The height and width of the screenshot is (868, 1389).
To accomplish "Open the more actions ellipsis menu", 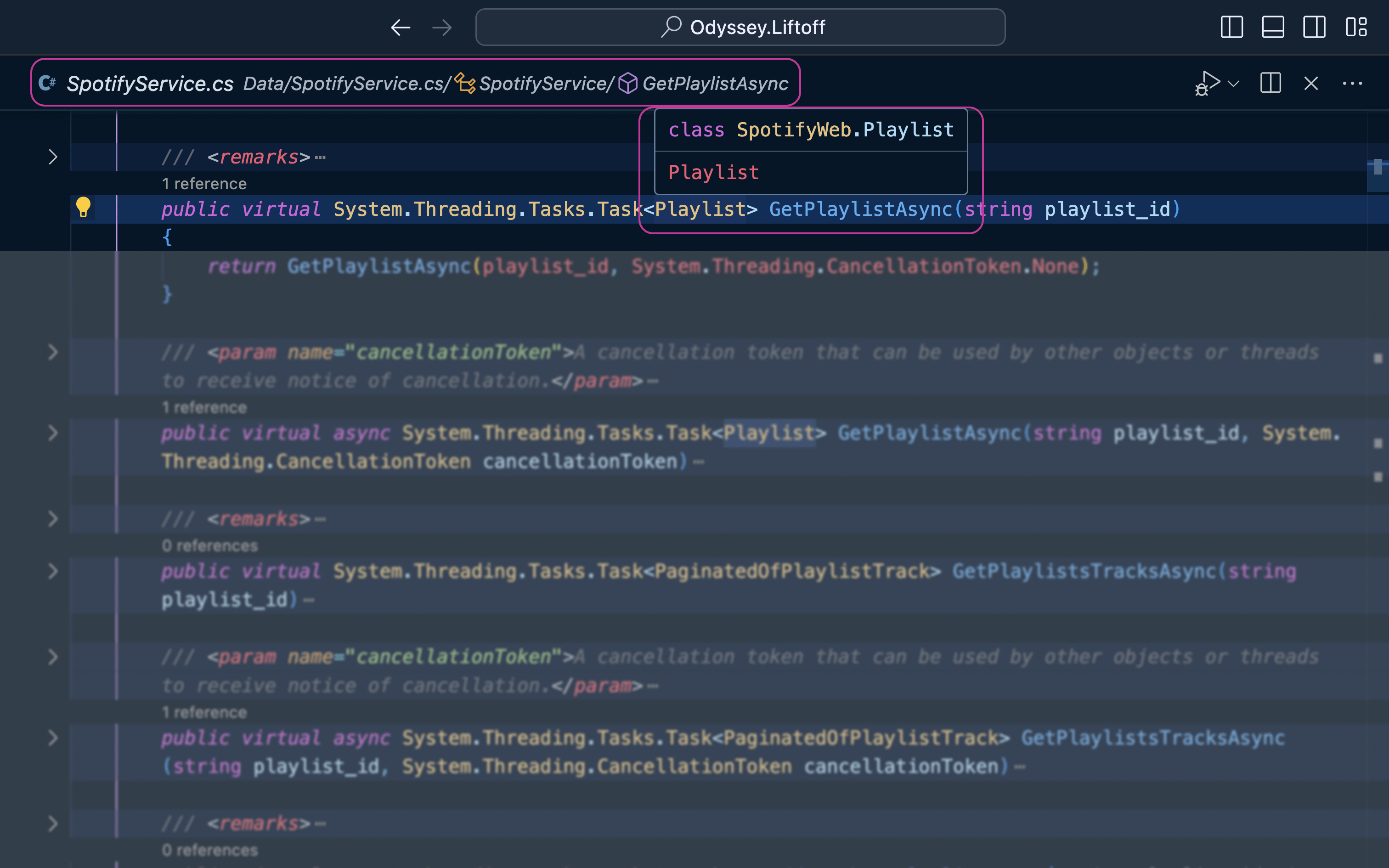I will [1353, 83].
